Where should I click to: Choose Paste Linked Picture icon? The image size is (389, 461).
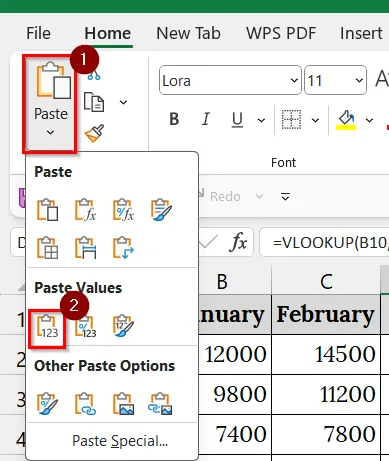[x=161, y=404]
